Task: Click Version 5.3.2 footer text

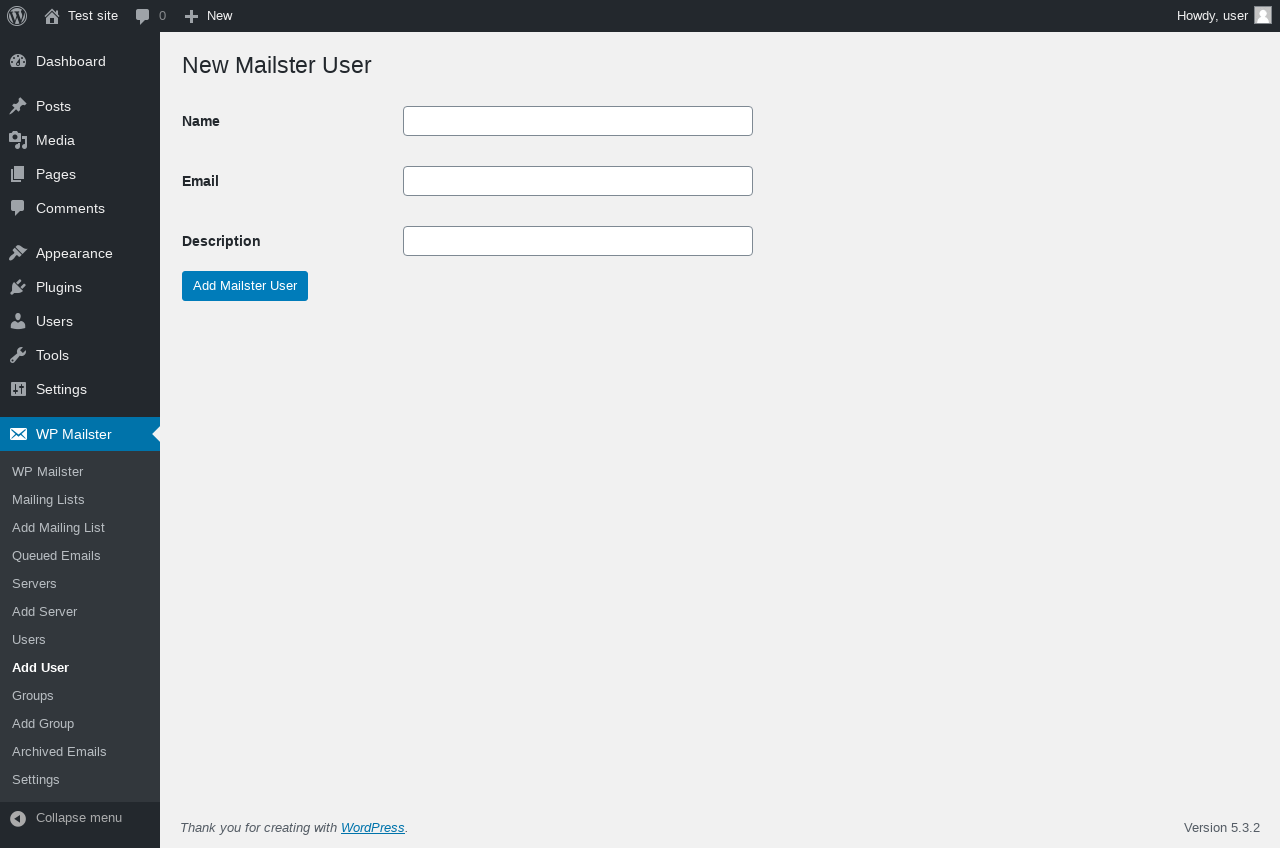Action: pyautogui.click(x=1222, y=828)
